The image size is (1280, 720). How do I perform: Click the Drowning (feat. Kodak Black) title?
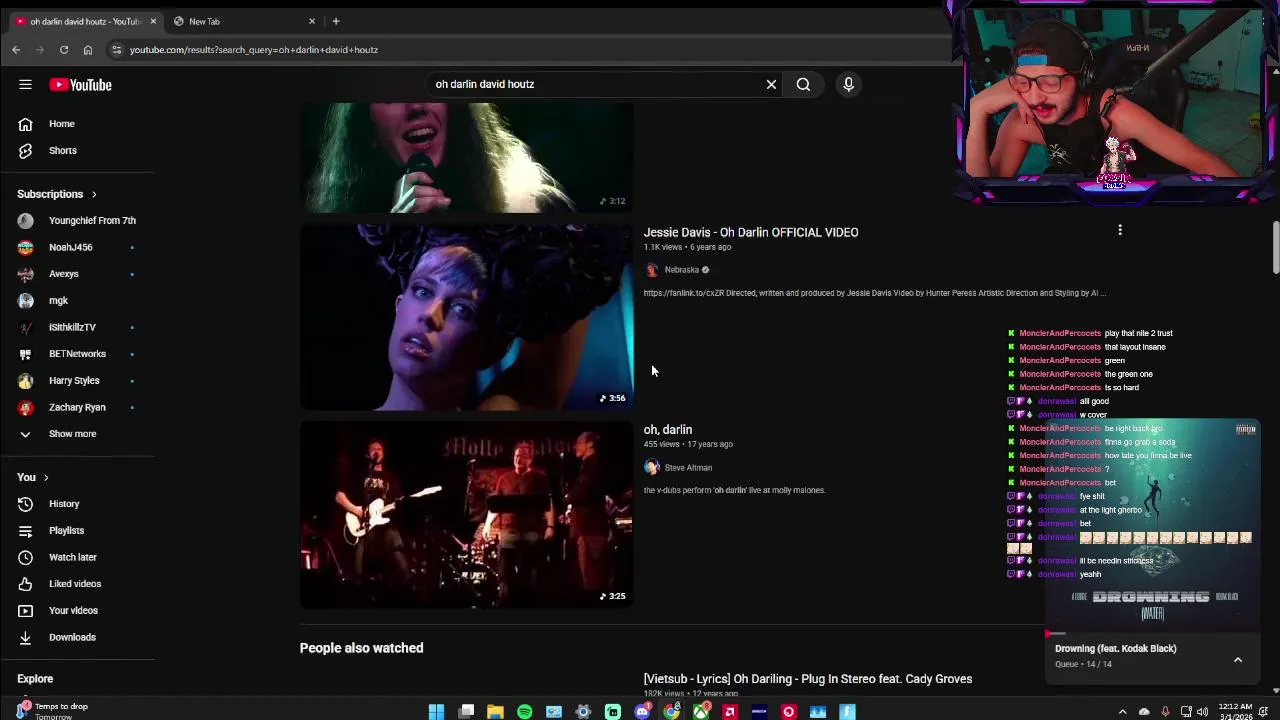[1115, 649]
